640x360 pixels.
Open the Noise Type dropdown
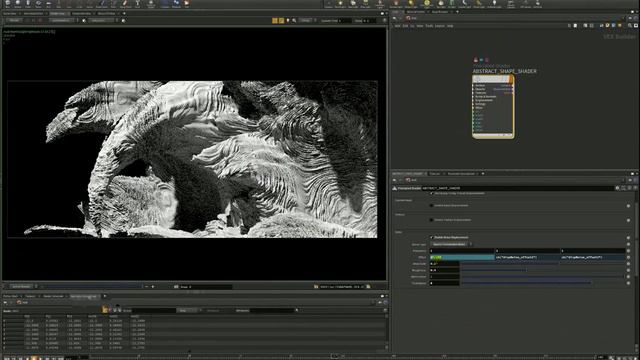coord(451,244)
